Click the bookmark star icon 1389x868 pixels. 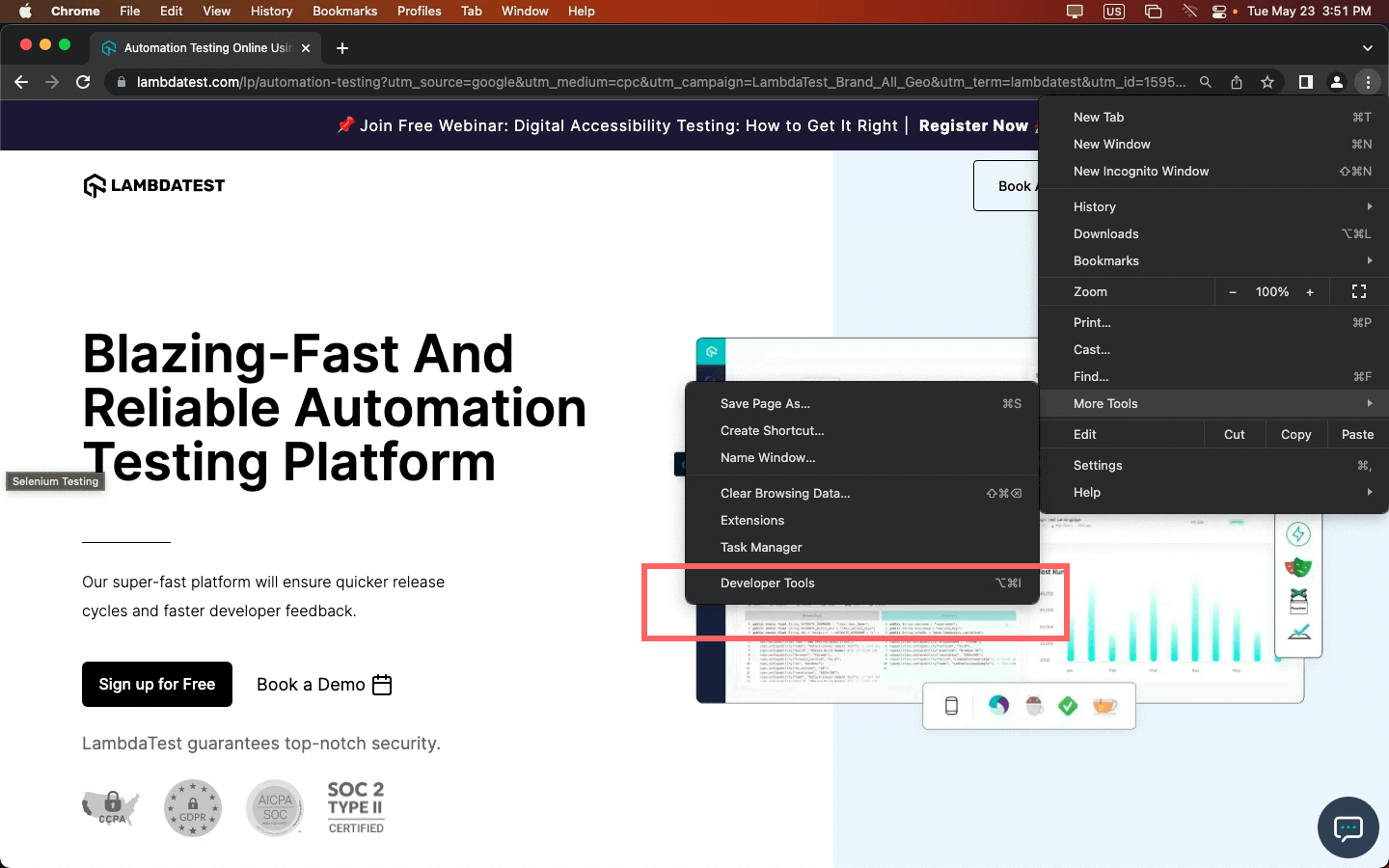tap(1267, 82)
